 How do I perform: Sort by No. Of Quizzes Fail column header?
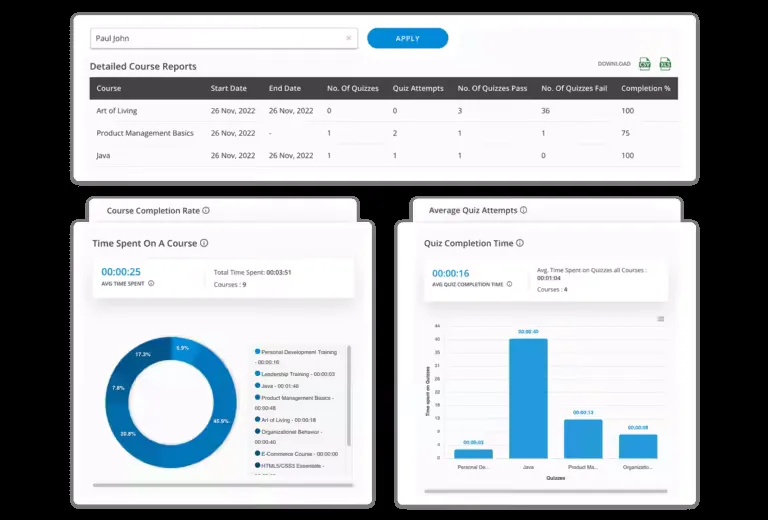(574, 89)
